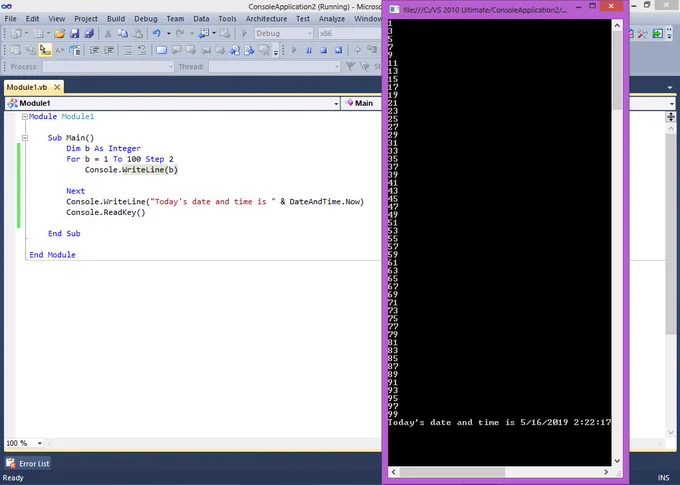This screenshot has width=680, height=485.
Task: Save Module1.vb with the floppy disk icon
Action: tap(75, 33)
